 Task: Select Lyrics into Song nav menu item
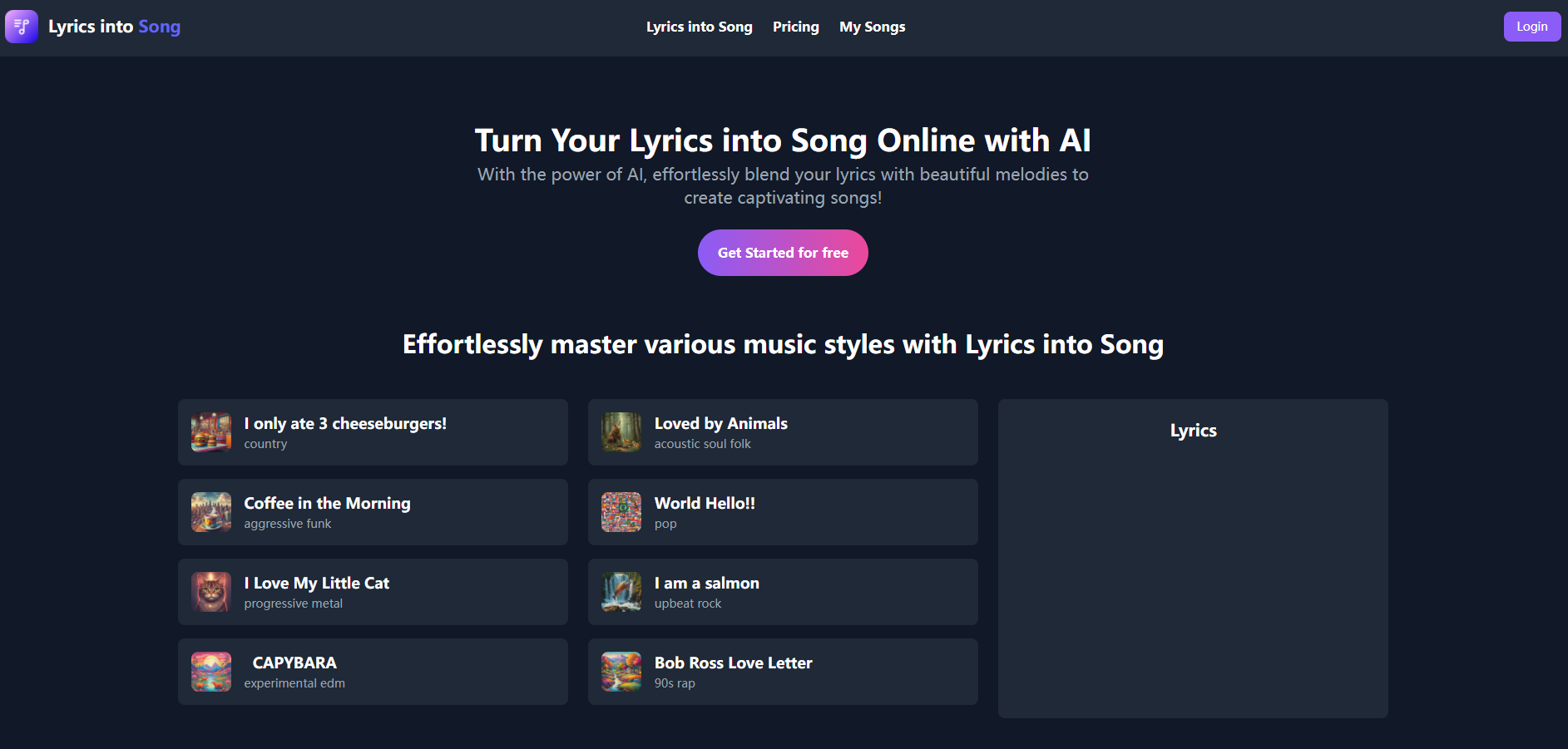(x=699, y=27)
